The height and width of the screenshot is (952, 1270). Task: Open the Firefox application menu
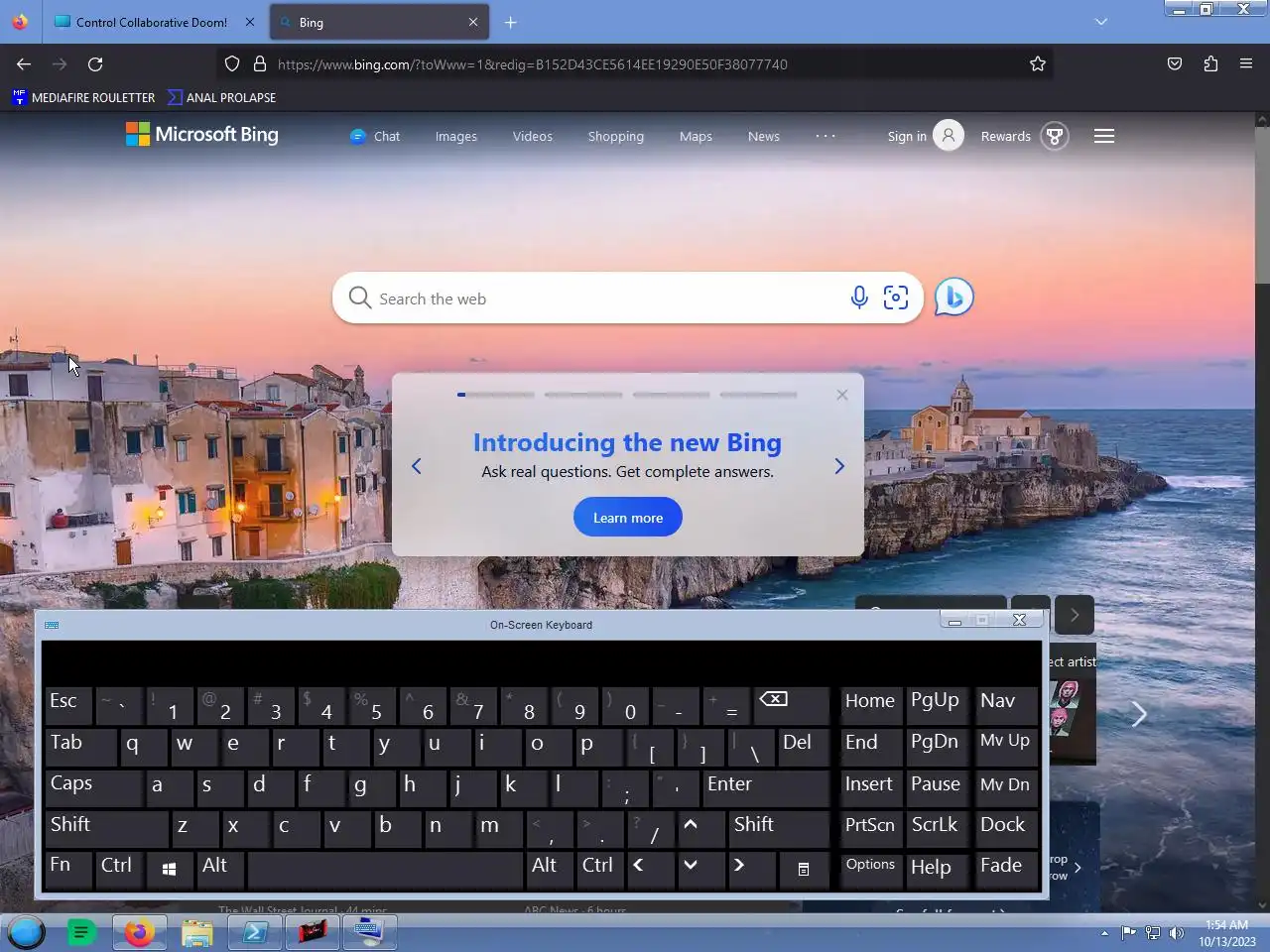pyautogui.click(x=1246, y=64)
